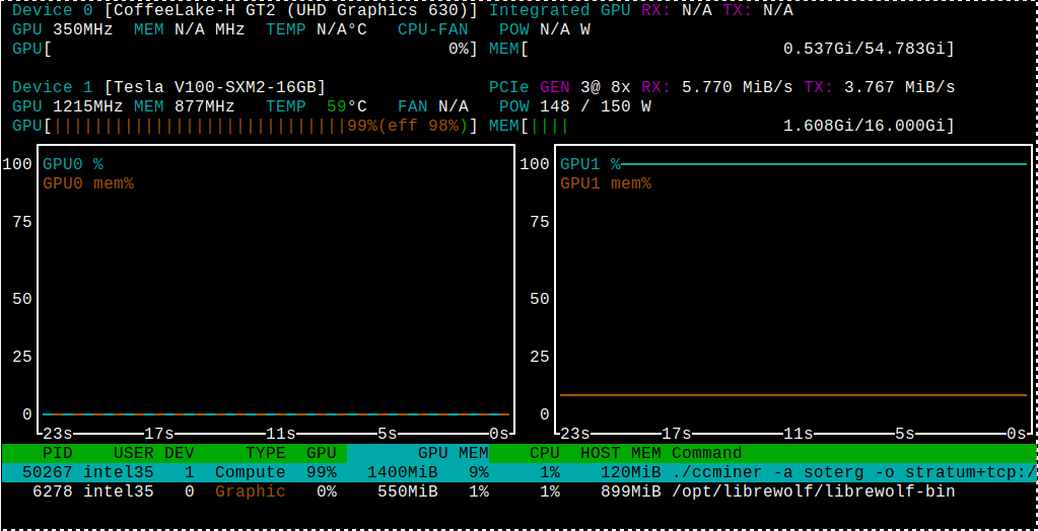1038x531 pixels.
Task: Click the GPU 1215MHz clock reading
Action: click(x=68, y=107)
